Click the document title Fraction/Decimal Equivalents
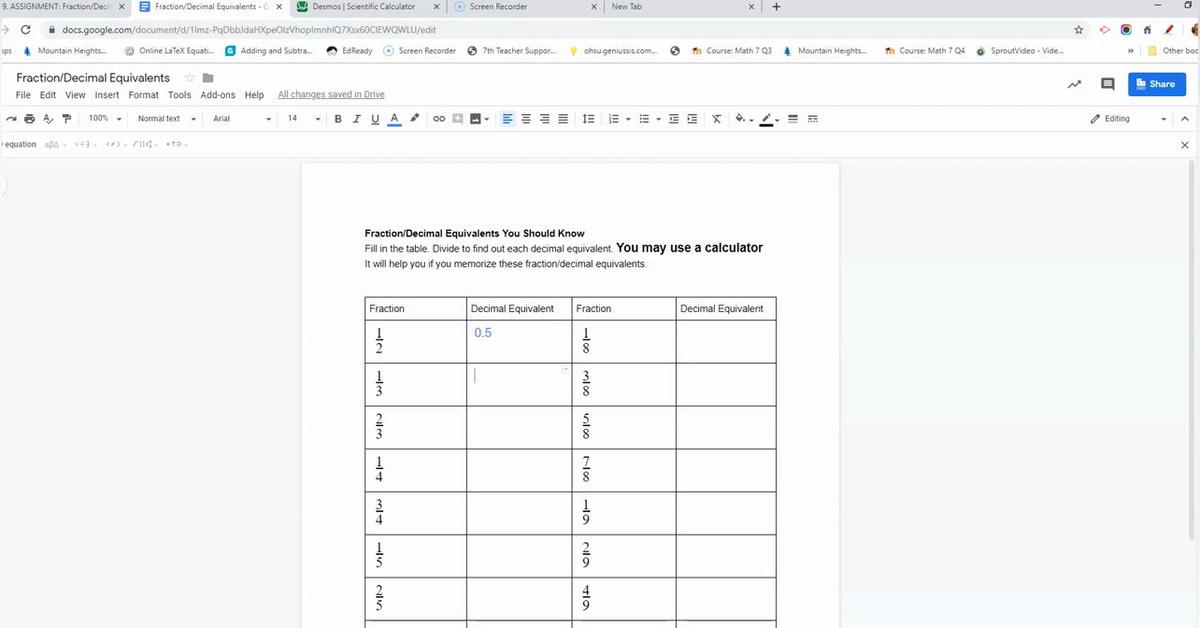 click(x=93, y=78)
